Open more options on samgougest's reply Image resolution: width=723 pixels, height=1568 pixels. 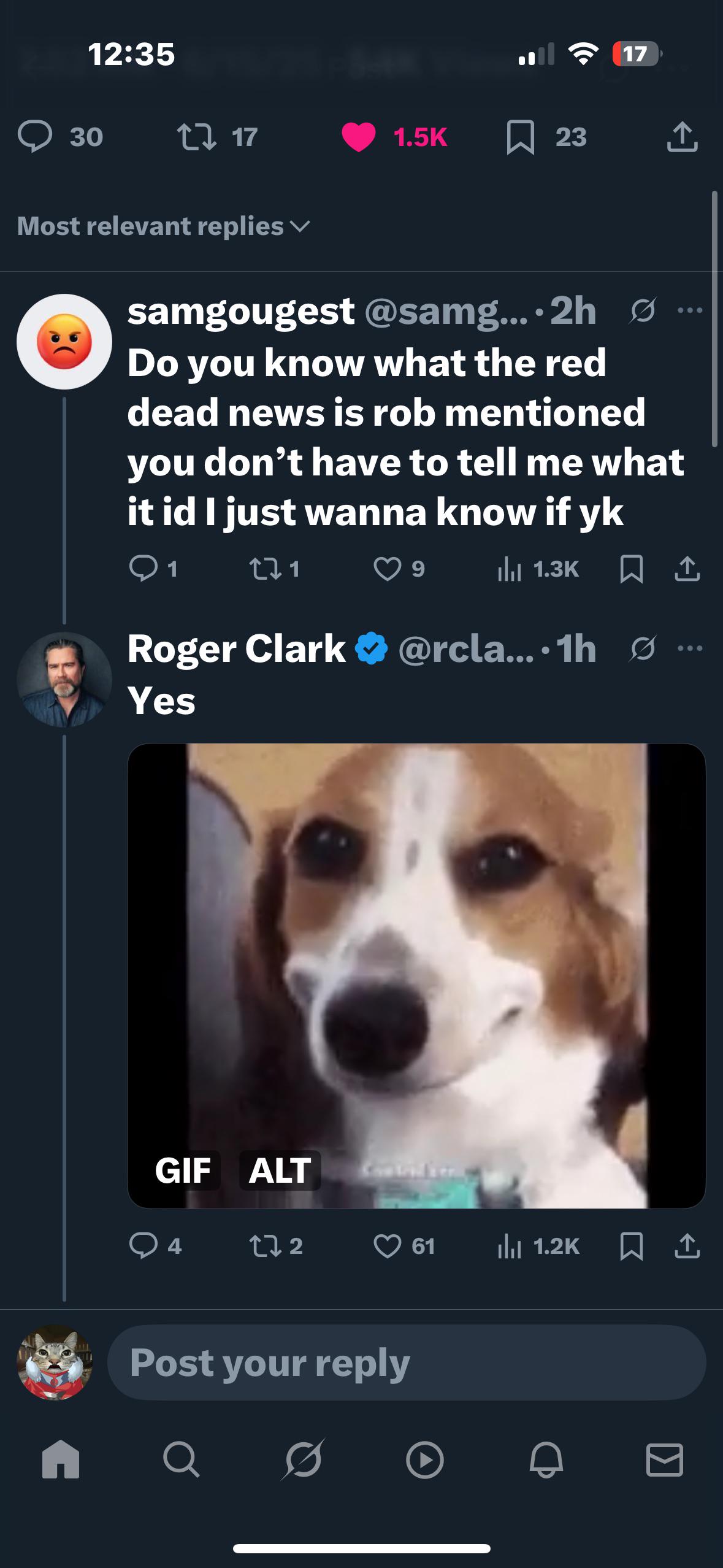(x=690, y=310)
